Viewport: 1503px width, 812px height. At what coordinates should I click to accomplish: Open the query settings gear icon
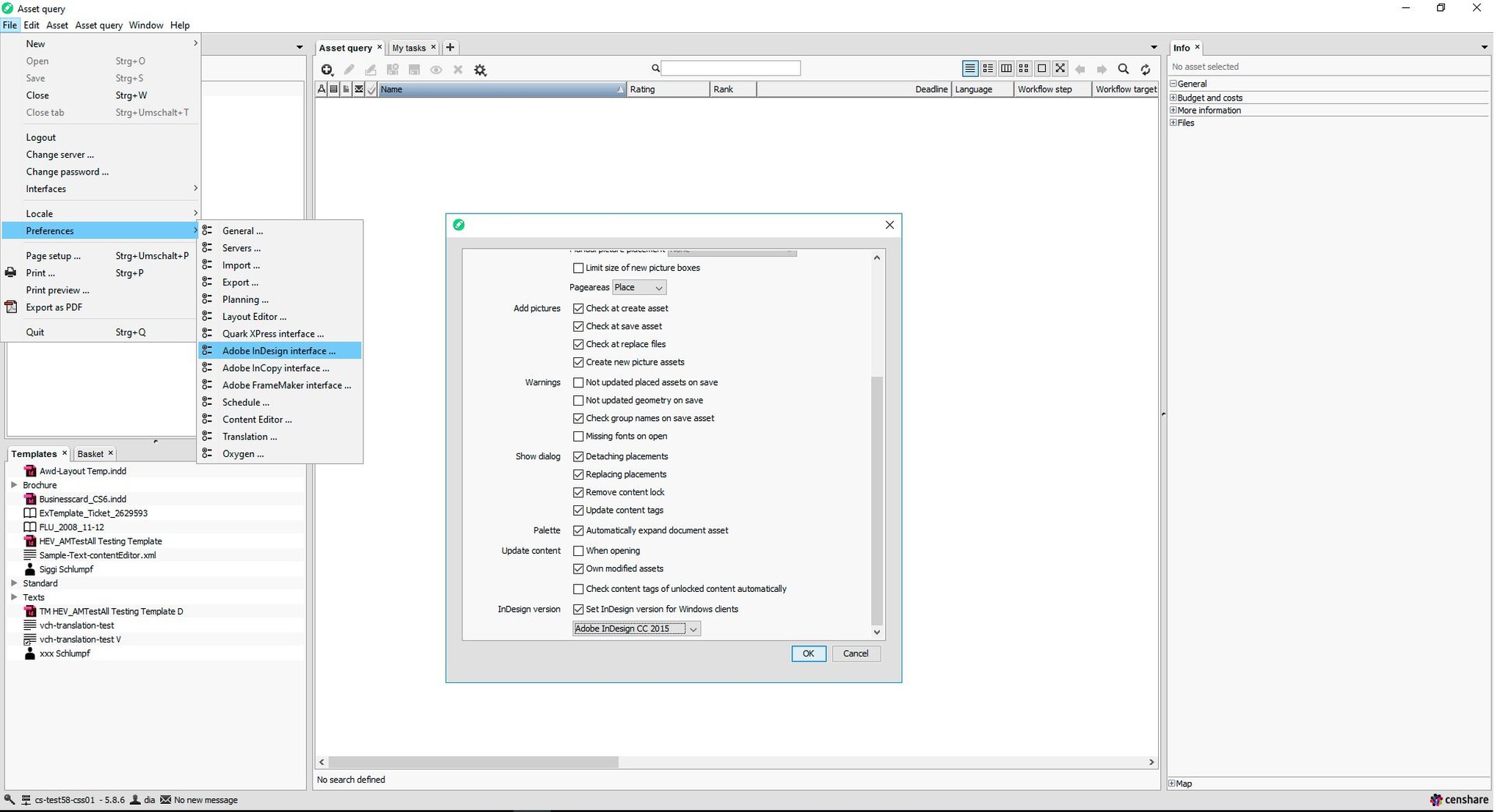[480, 70]
